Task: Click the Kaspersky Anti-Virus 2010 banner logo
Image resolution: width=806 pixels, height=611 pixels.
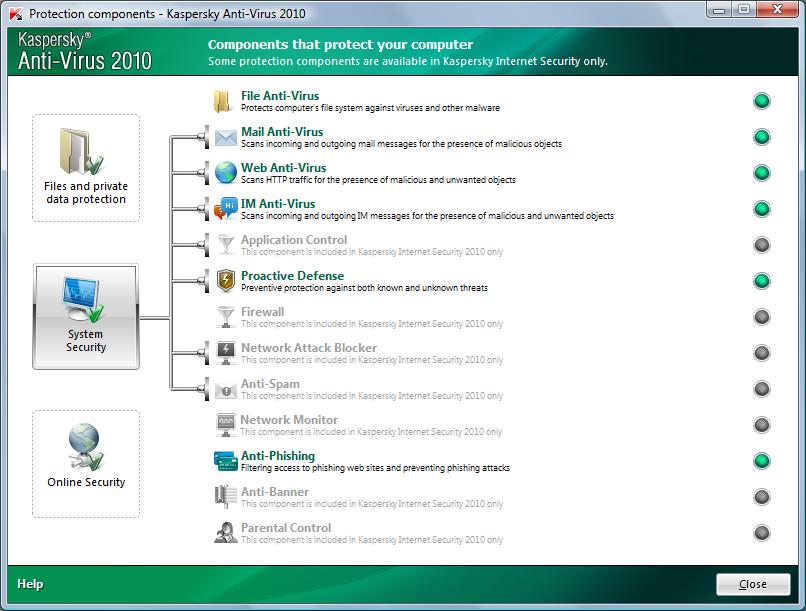Action: [x=85, y=51]
